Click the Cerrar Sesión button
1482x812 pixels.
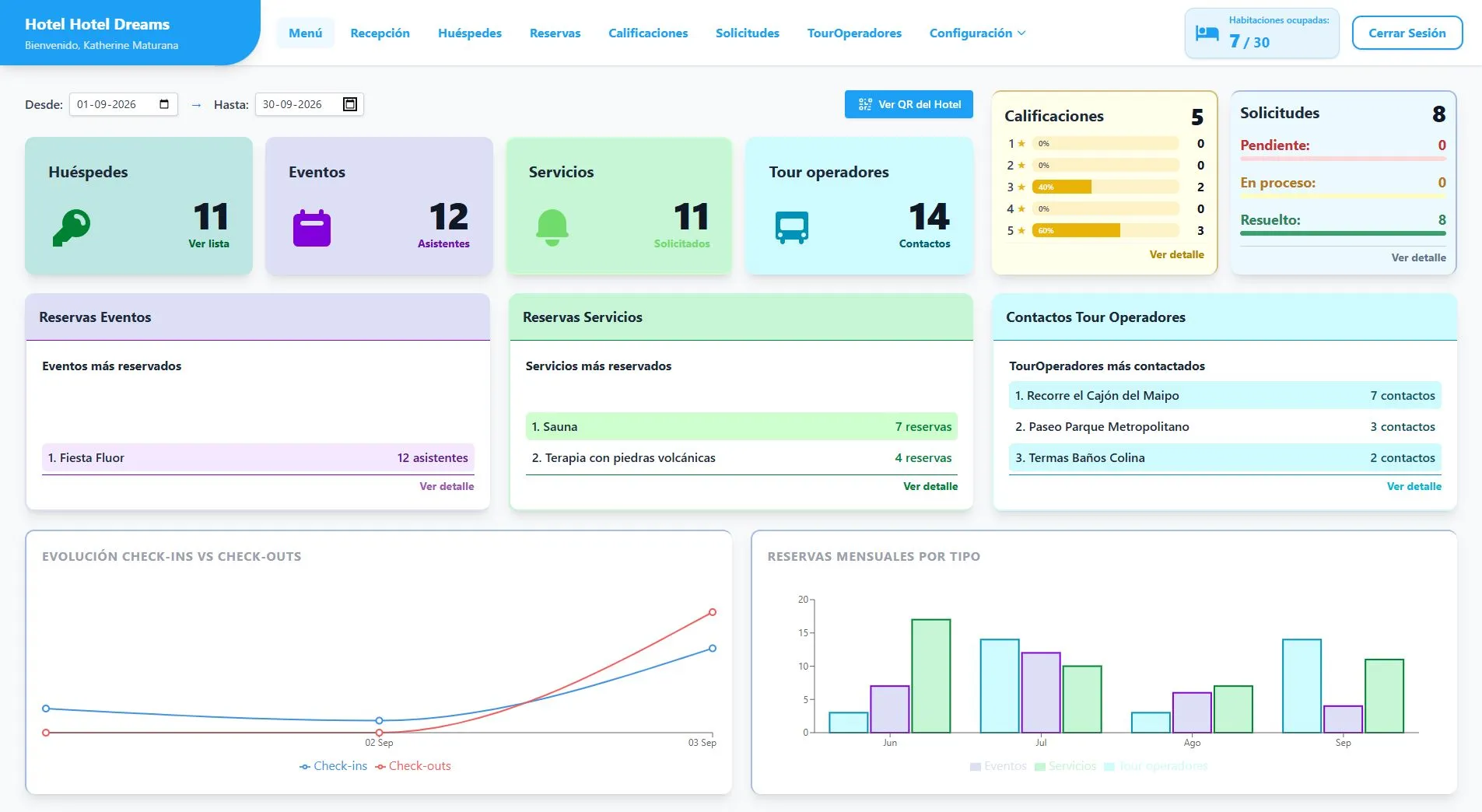coord(1407,33)
